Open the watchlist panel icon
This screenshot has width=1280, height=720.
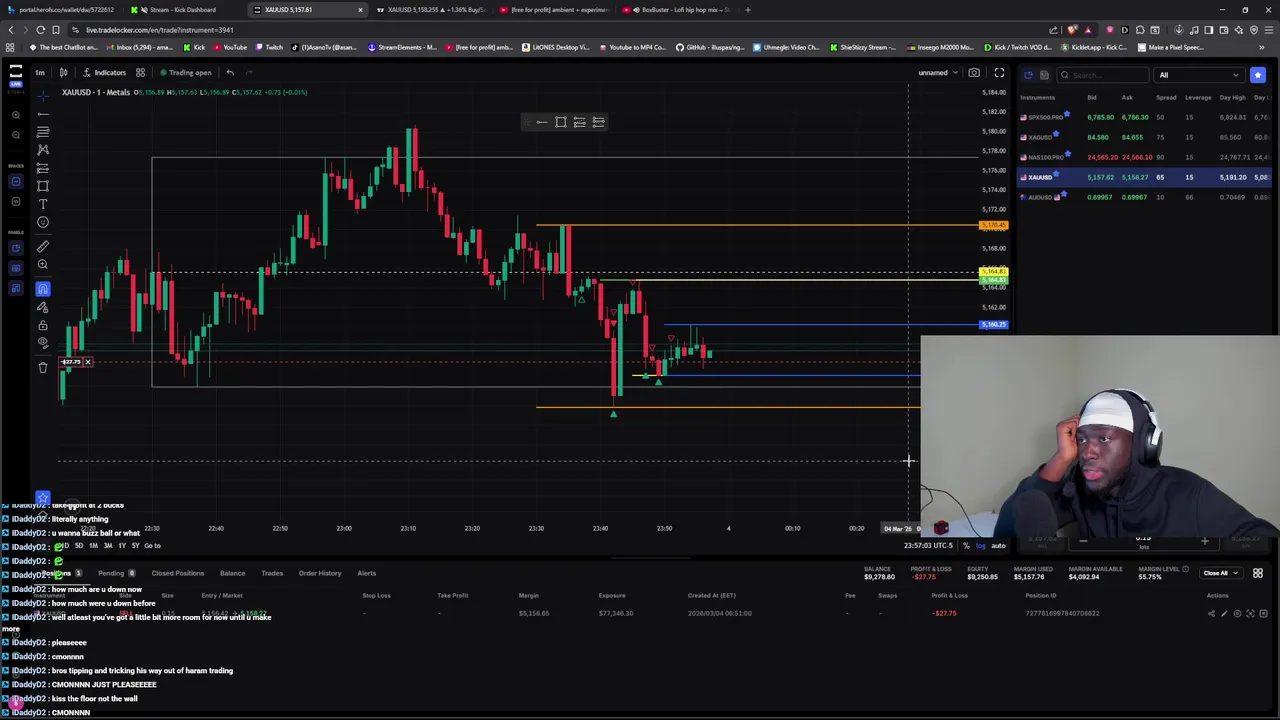[x=1028, y=75]
